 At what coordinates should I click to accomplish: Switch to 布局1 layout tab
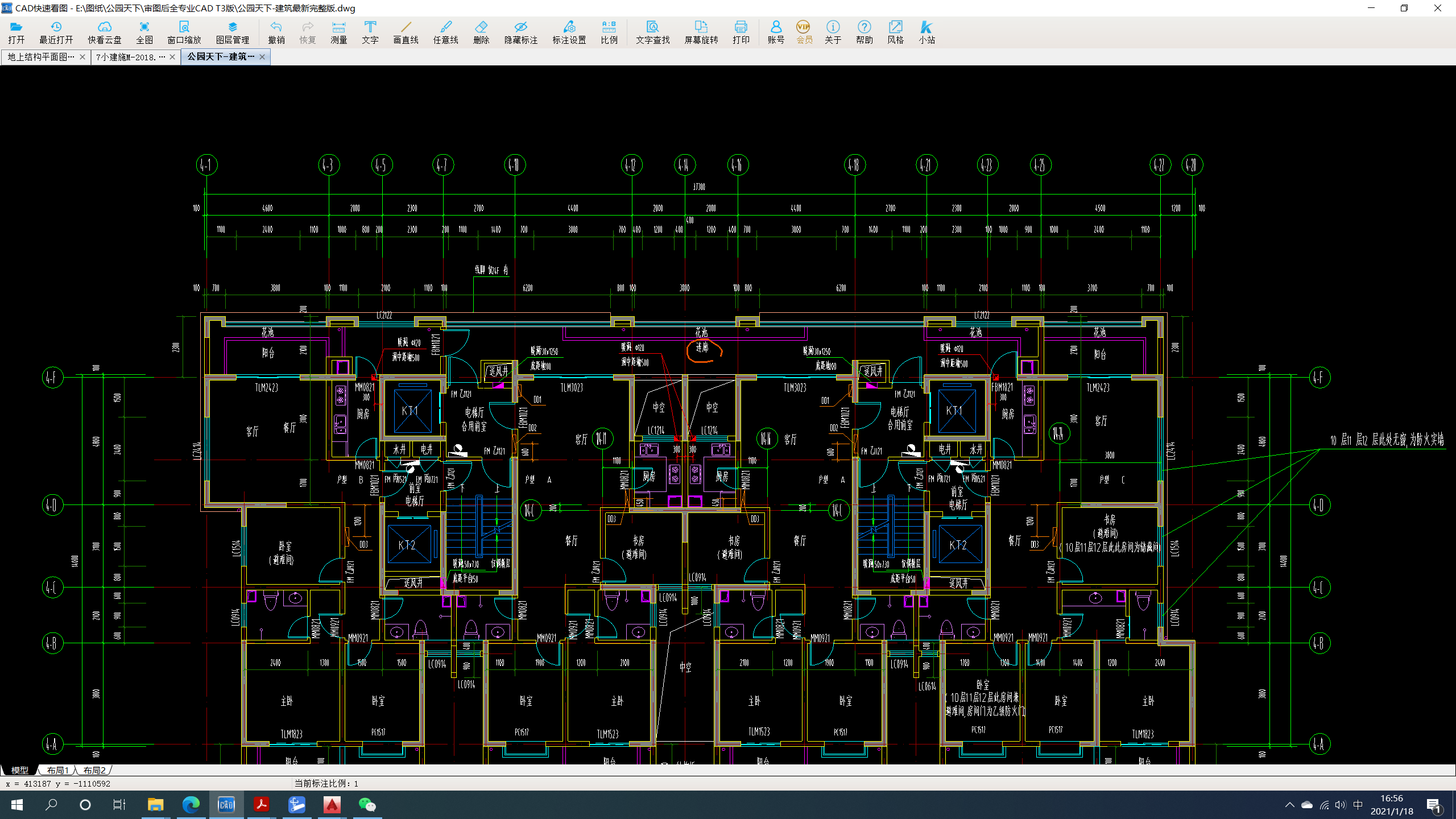[57, 770]
